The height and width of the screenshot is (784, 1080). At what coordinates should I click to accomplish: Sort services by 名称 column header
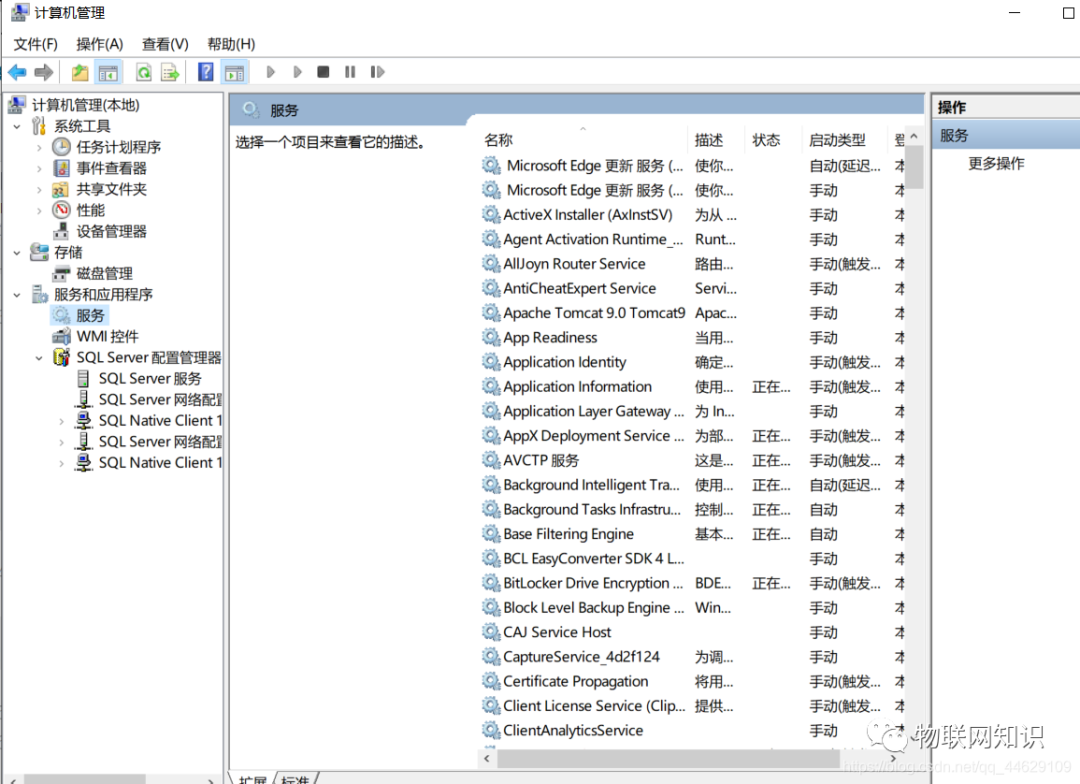[584, 140]
